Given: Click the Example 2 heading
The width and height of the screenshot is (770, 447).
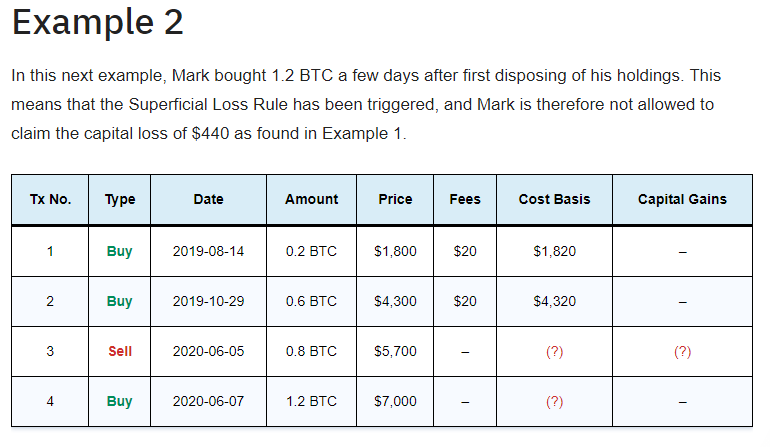Looking at the screenshot, I should pyautogui.click(x=97, y=23).
